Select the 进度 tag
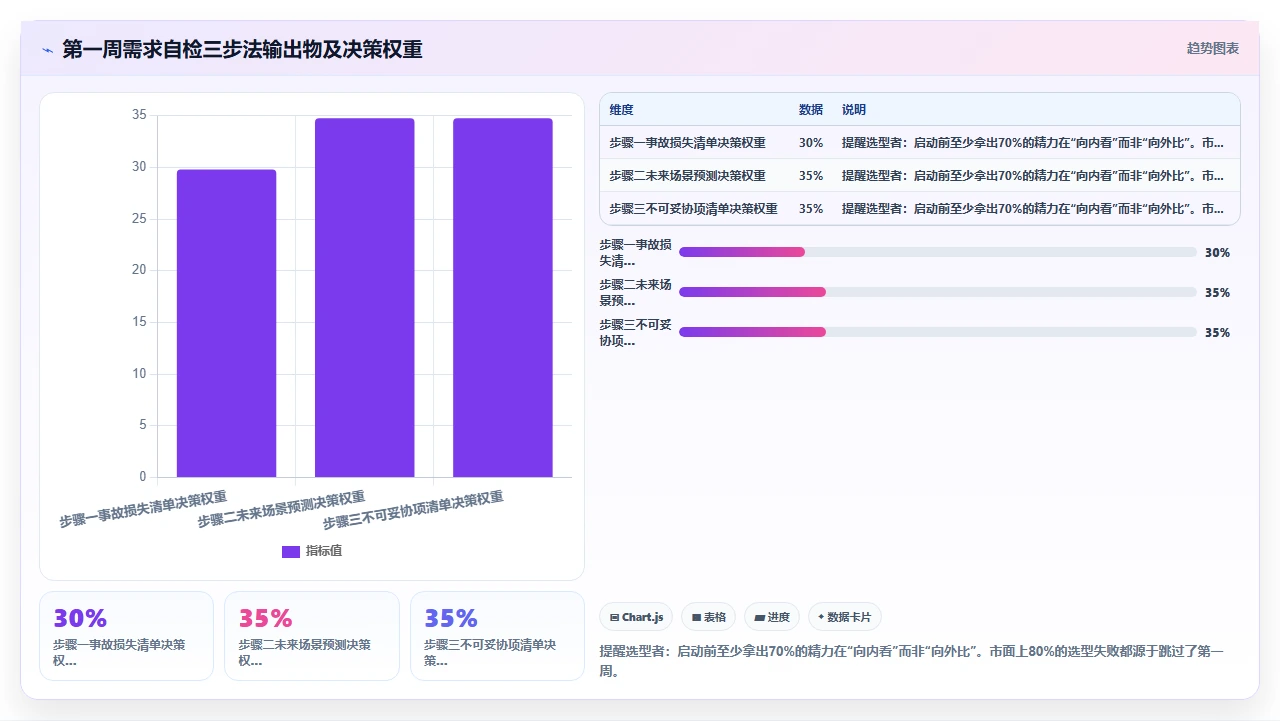Image resolution: width=1280 pixels, height=721 pixels. [x=772, y=617]
